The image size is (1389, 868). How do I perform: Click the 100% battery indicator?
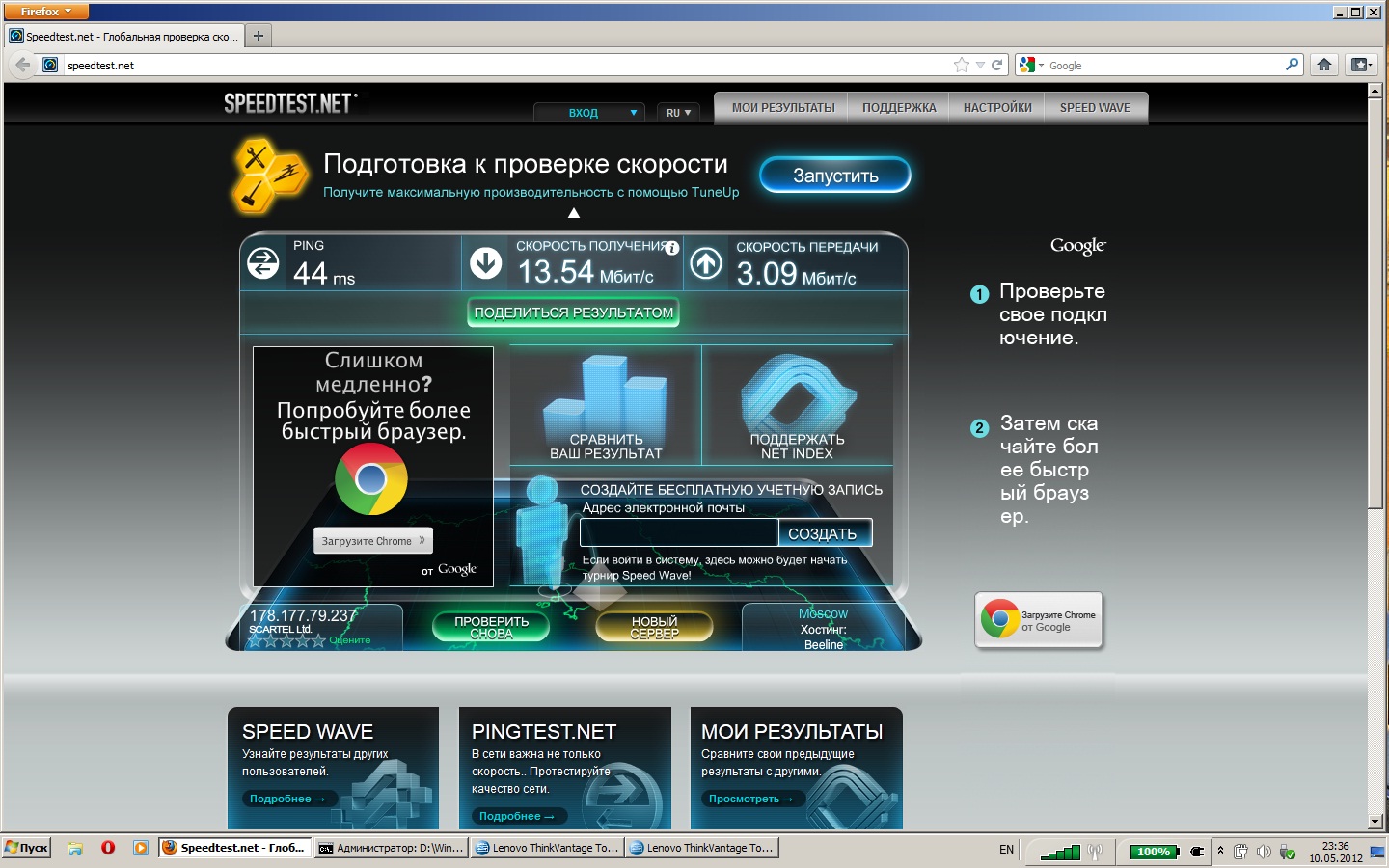[x=1154, y=852]
